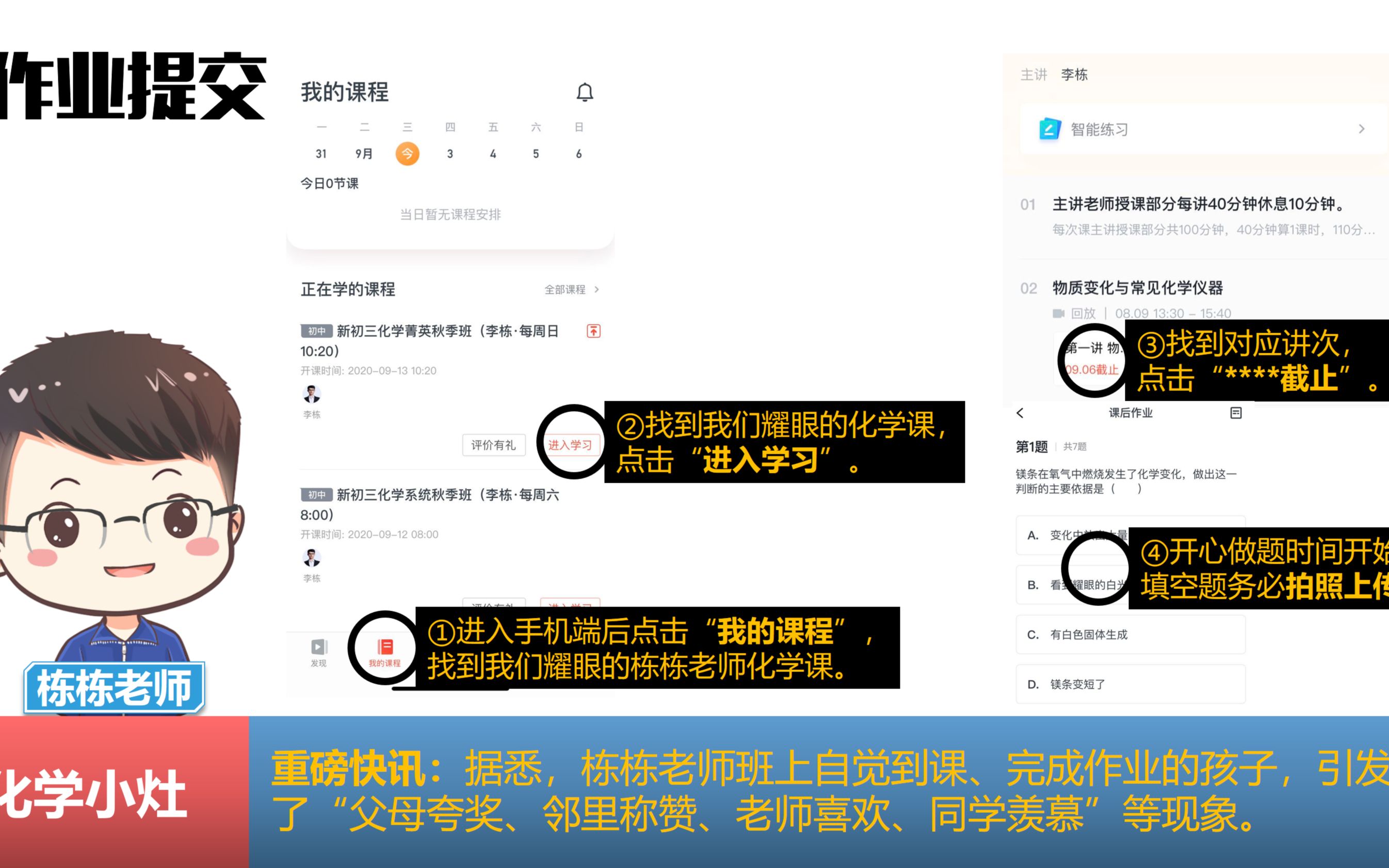Click 进入学习 button on first course
Screen dimensions: 1389x868
[568, 445]
